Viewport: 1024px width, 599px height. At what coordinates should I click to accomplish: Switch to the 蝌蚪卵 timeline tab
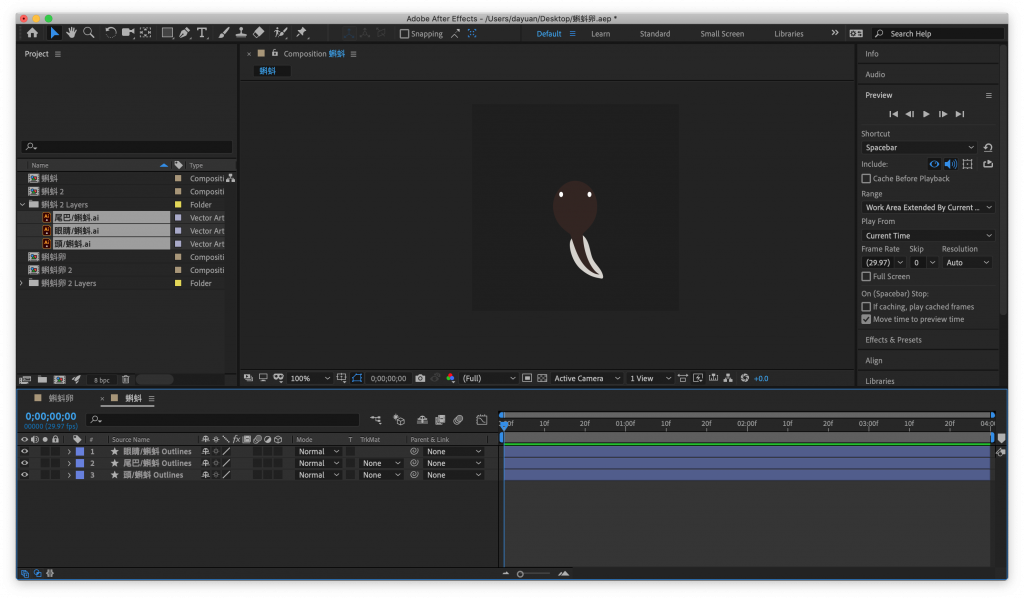click(61, 398)
